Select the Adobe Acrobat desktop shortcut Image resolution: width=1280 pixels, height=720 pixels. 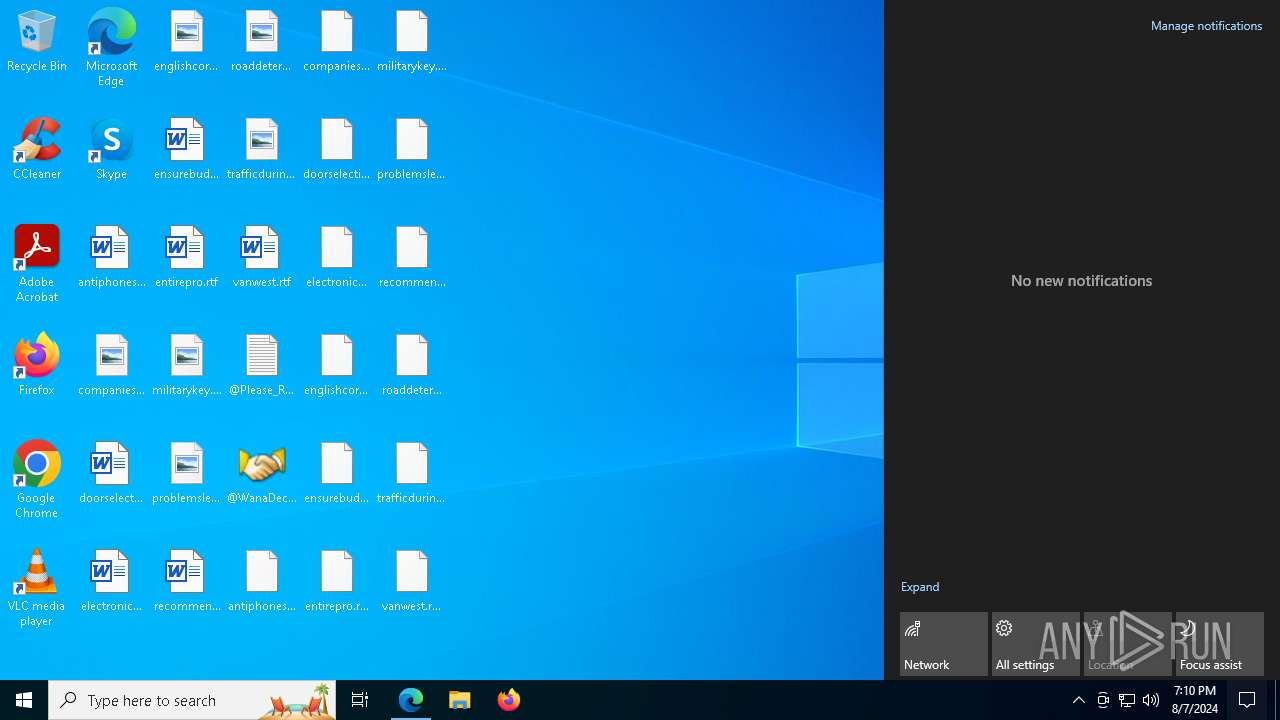pos(37,264)
